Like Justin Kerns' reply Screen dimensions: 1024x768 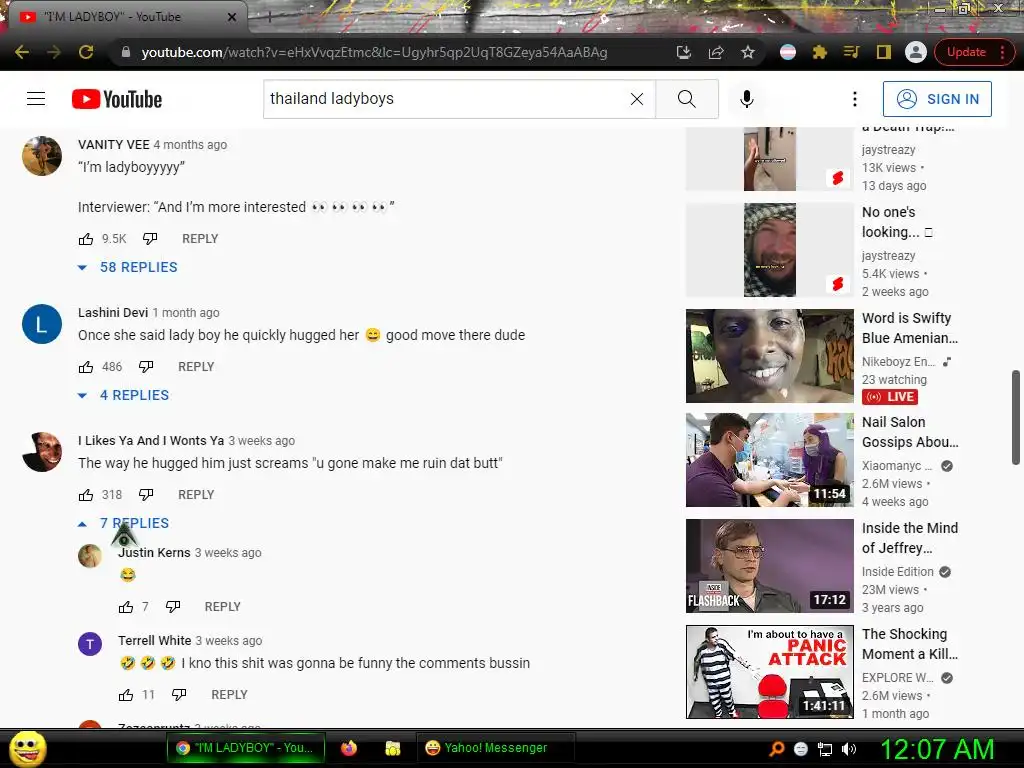pos(126,607)
